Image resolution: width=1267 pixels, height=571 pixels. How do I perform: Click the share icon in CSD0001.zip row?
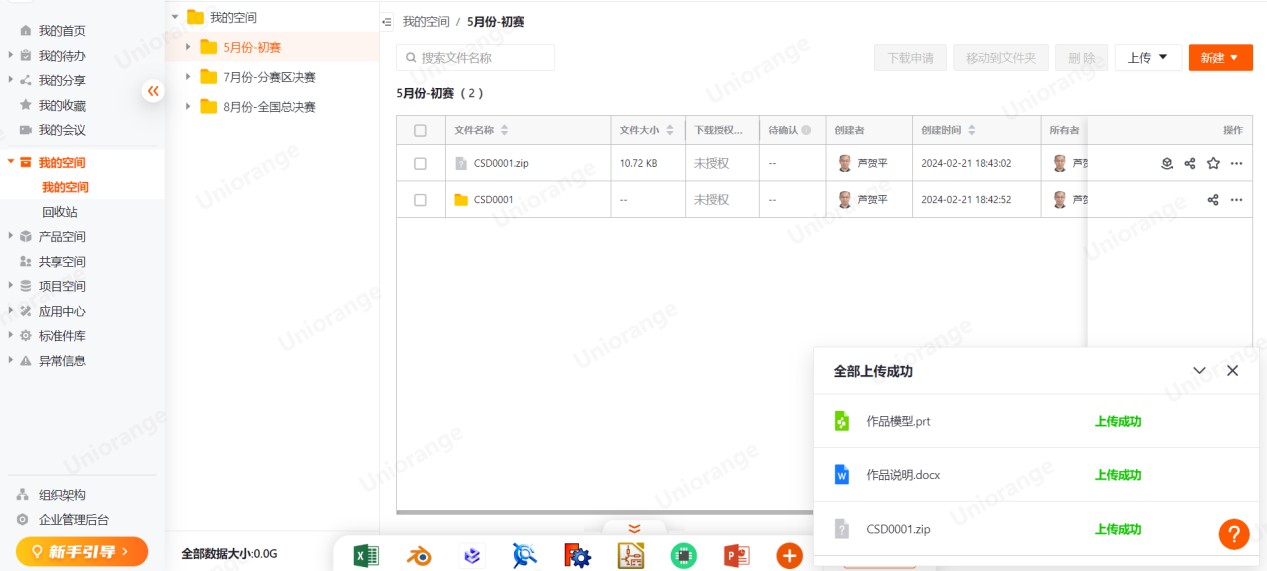pos(1190,163)
